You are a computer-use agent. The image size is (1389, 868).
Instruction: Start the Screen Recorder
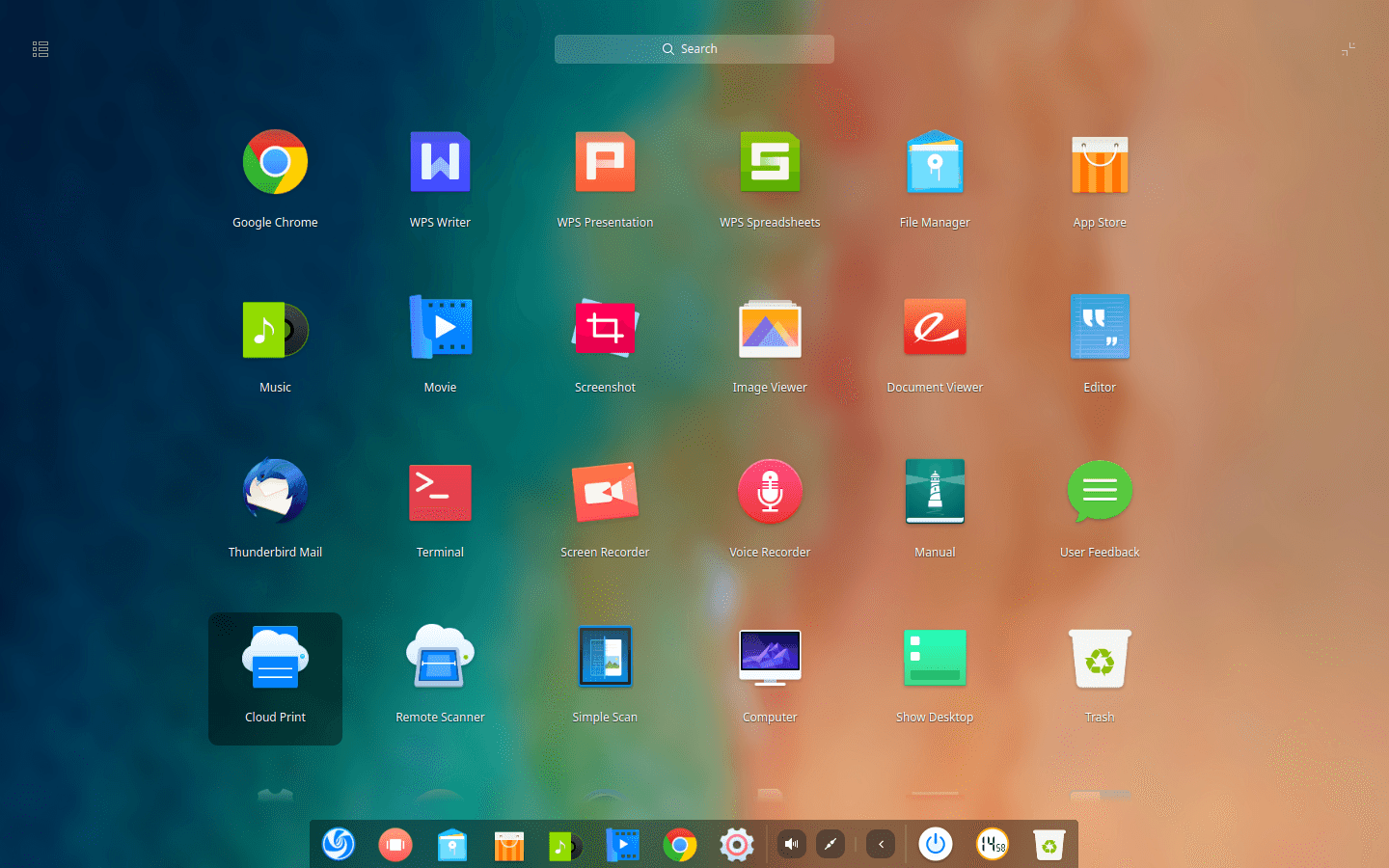pos(605,492)
